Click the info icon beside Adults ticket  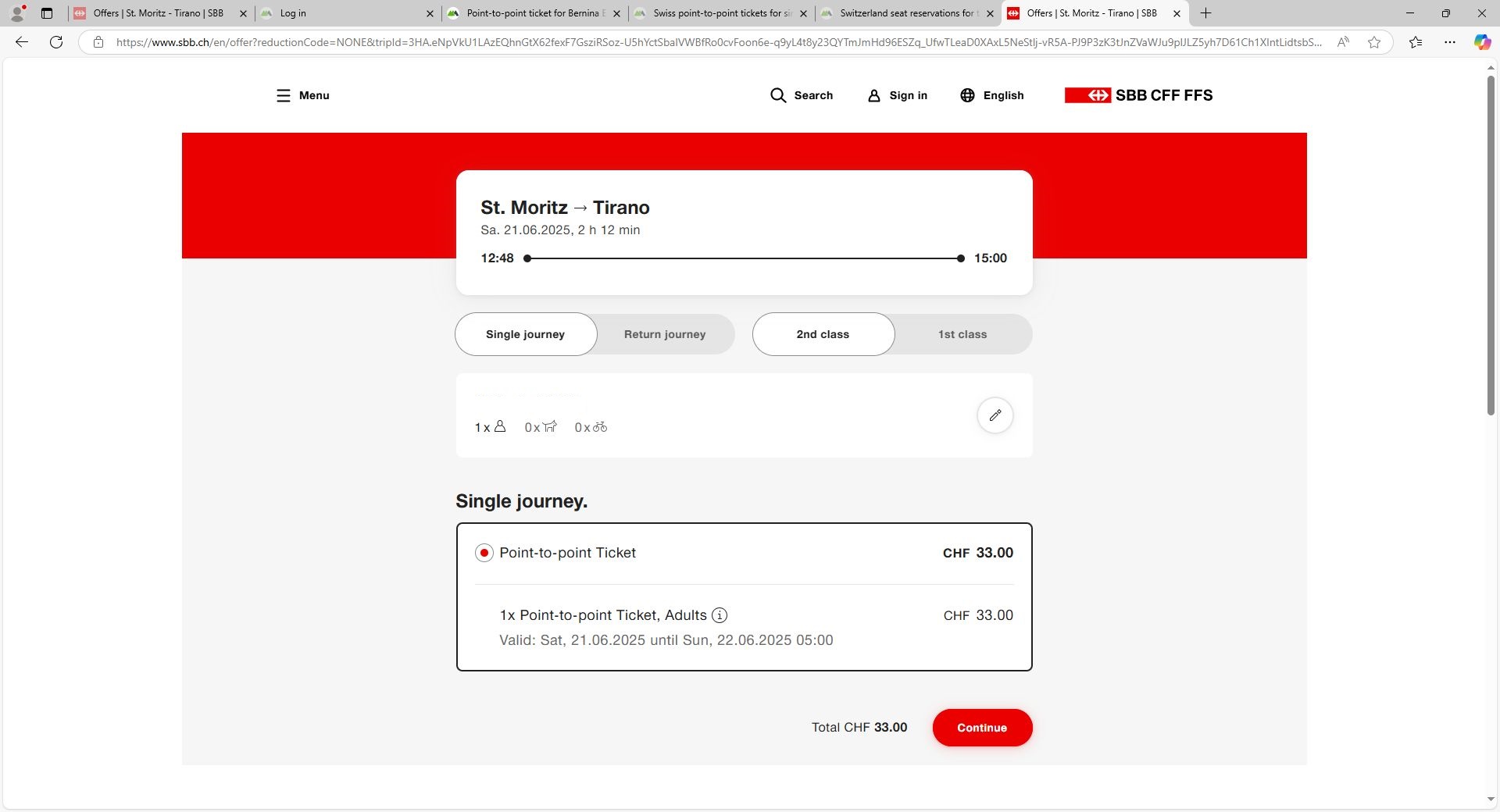[720, 615]
